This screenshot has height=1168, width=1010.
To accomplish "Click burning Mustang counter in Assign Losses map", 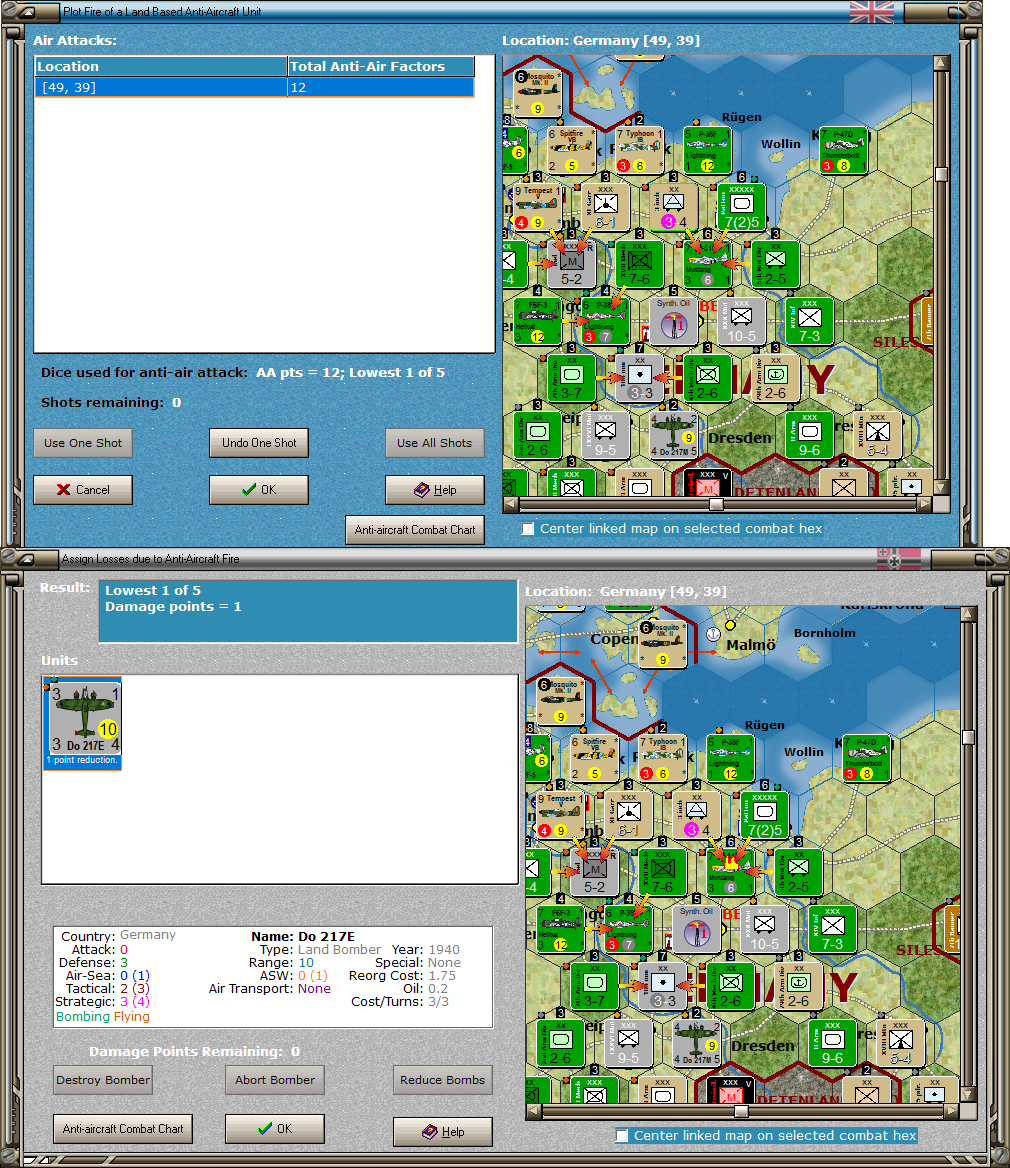I will [731, 872].
